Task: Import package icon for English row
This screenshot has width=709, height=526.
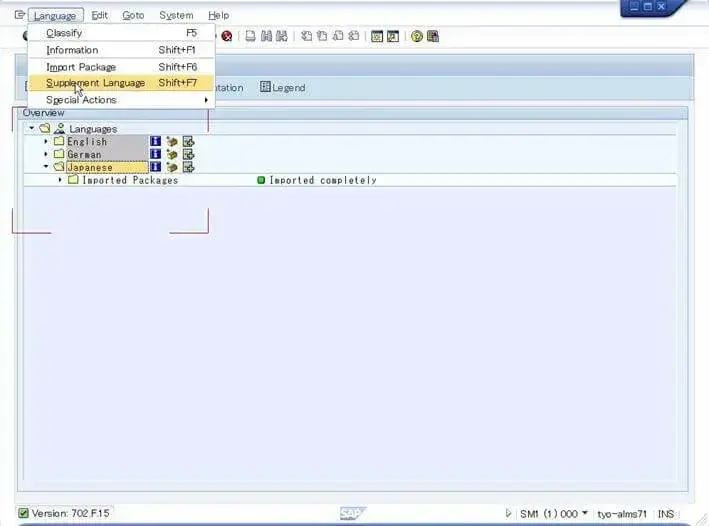Action: tap(172, 142)
